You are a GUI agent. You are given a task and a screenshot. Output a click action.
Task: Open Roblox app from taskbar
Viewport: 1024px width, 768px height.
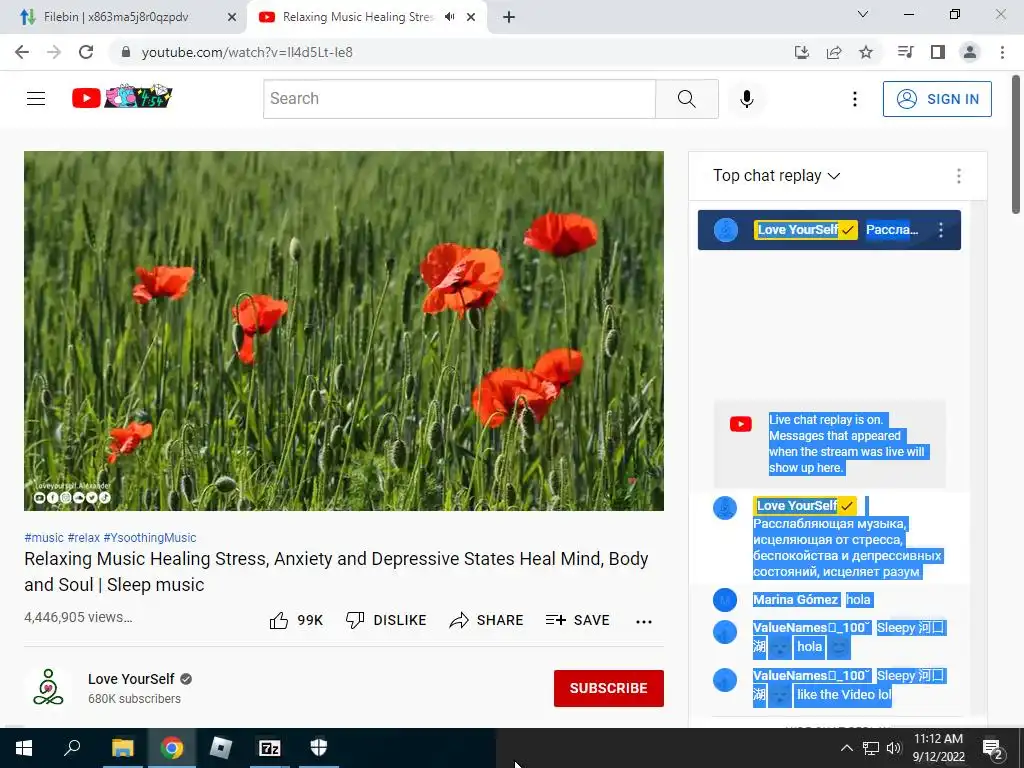pyautogui.click(x=220, y=748)
